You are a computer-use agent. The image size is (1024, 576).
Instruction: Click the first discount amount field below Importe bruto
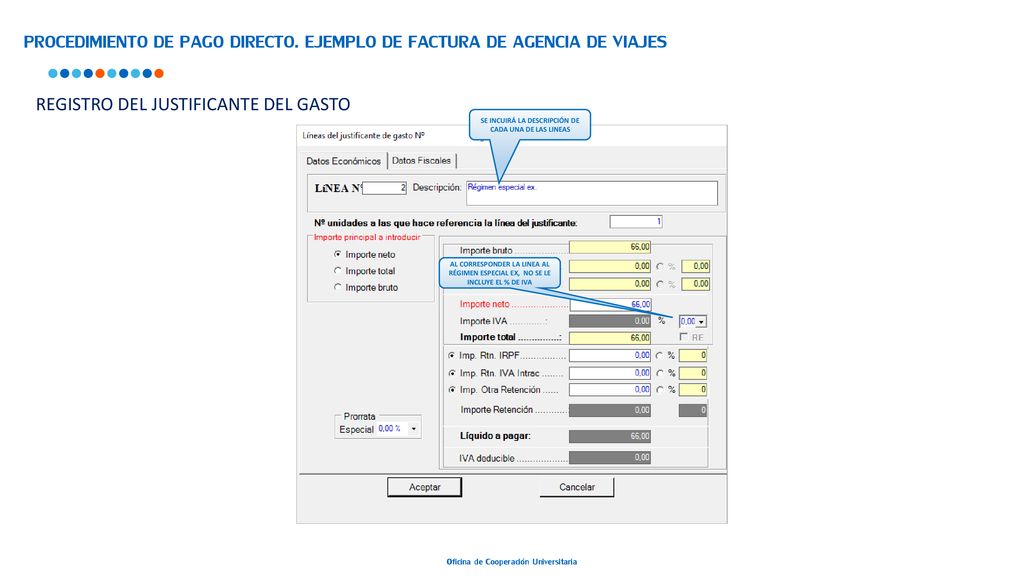[x=610, y=266]
